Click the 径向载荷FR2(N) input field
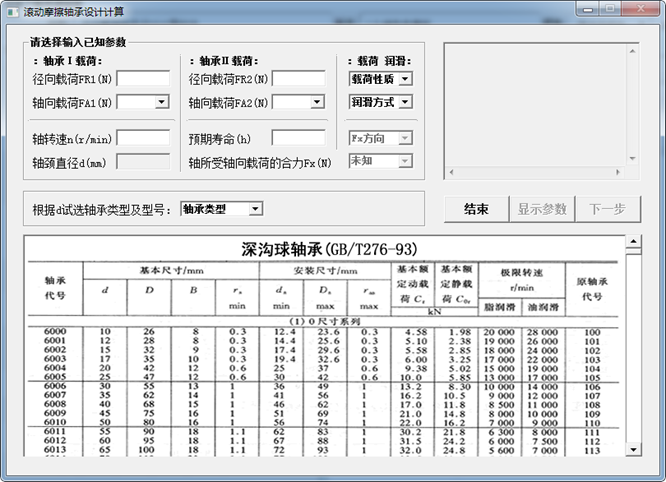The image size is (666, 482). [x=299, y=79]
